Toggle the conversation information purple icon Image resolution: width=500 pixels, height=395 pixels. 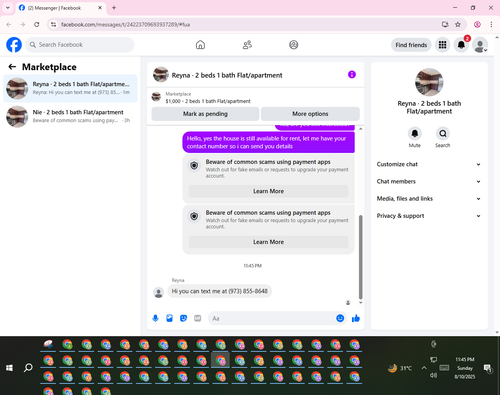pos(352,75)
